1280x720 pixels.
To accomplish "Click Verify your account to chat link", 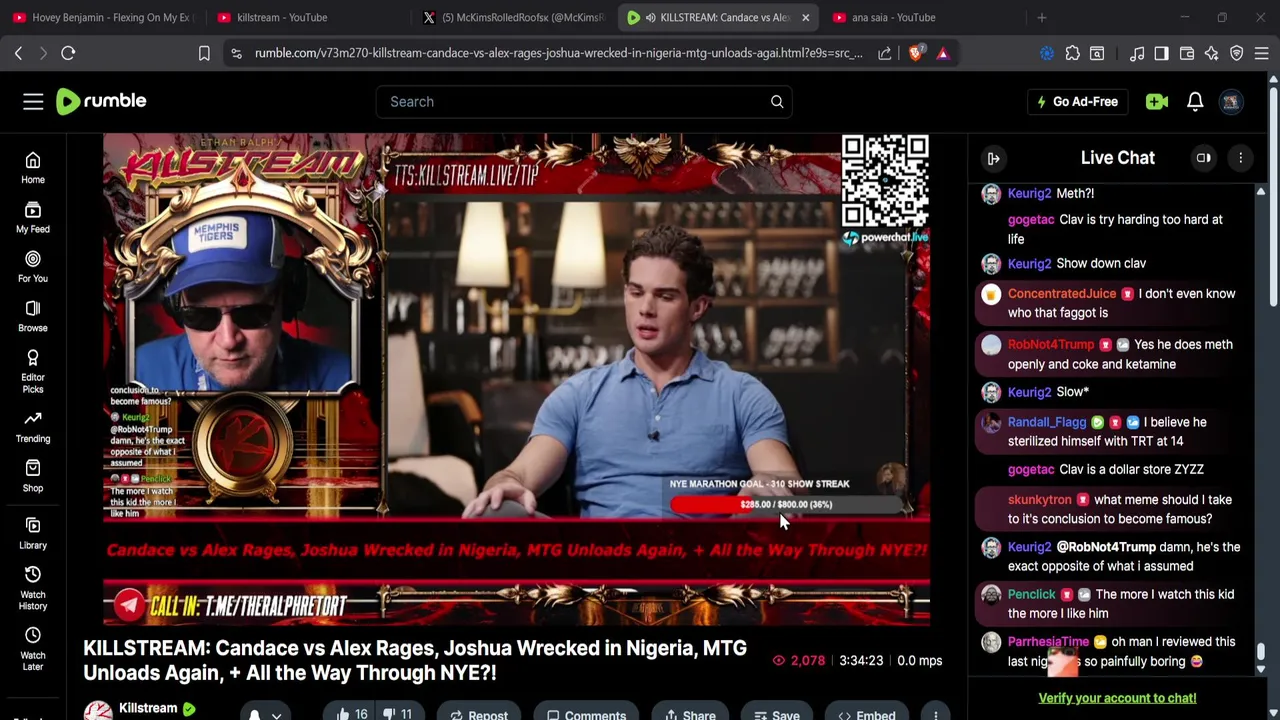I will [x=1117, y=698].
